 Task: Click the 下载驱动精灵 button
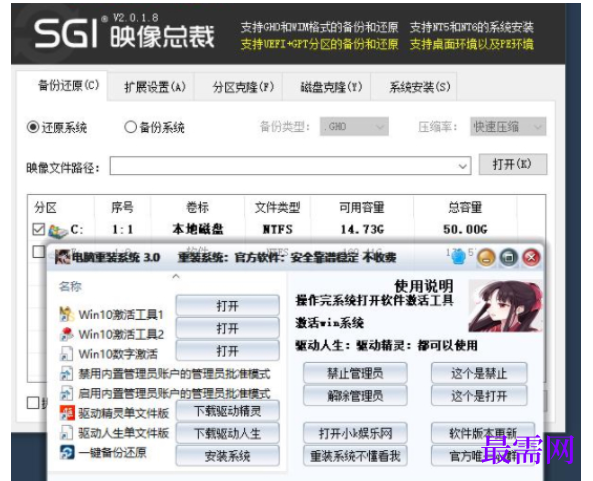(x=227, y=411)
